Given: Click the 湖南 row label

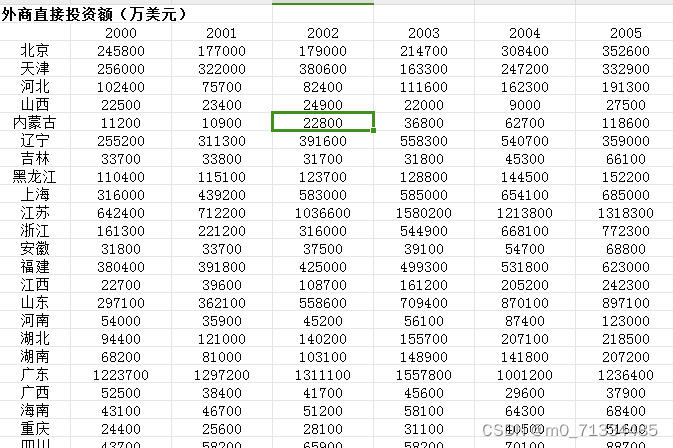Looking at the screenshot, I should [x=35, y=357].
